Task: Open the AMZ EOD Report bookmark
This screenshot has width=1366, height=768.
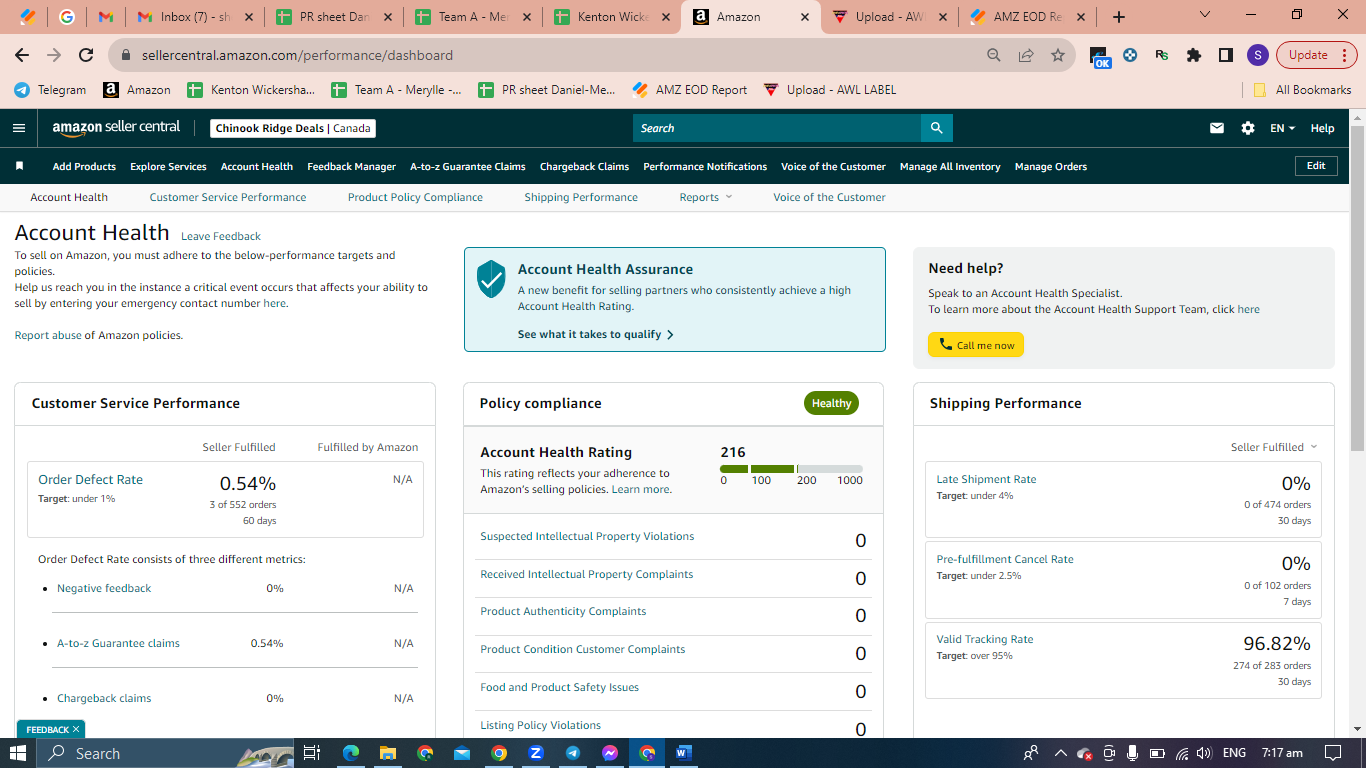Action: point(690,90)
